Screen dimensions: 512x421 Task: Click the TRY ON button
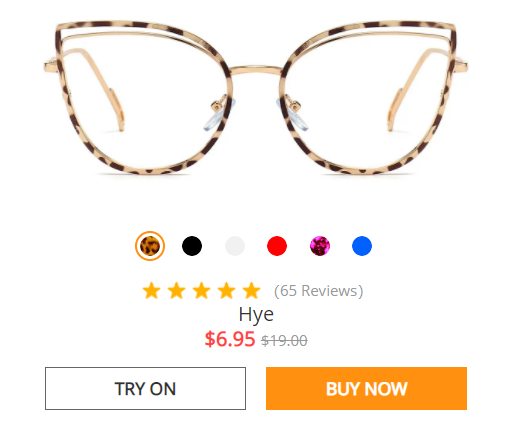point(145,389)
